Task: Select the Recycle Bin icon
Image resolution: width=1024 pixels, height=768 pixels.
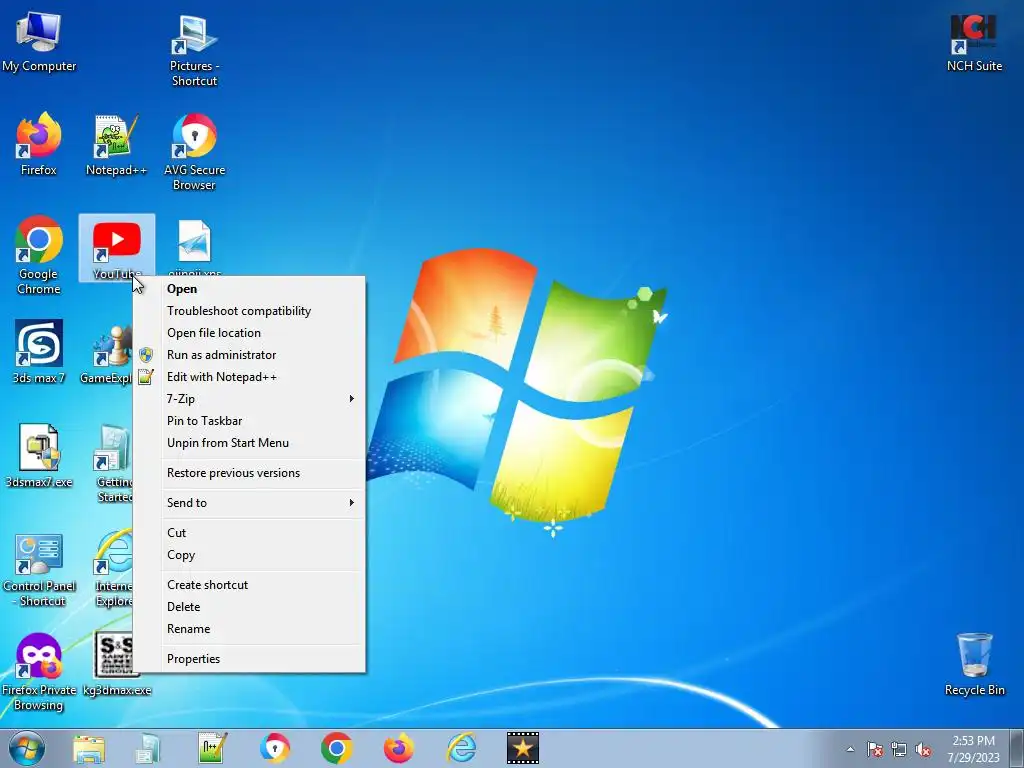Action: (x=974, y=664)
